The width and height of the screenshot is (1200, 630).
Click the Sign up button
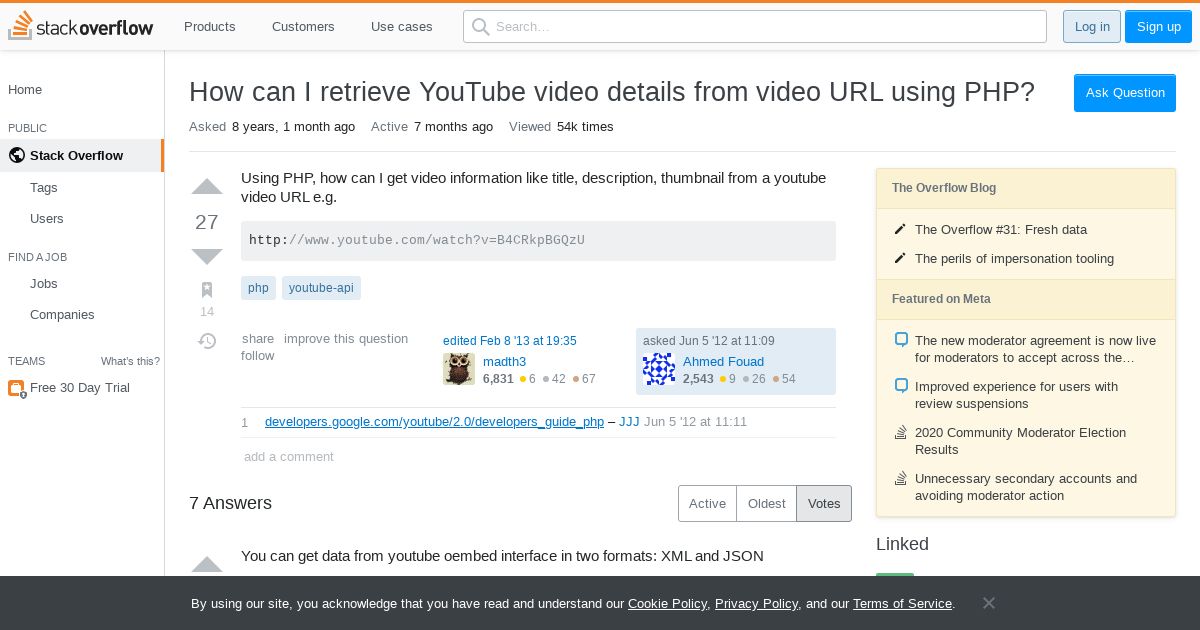pyautogui.click(x=1159, y=26)
